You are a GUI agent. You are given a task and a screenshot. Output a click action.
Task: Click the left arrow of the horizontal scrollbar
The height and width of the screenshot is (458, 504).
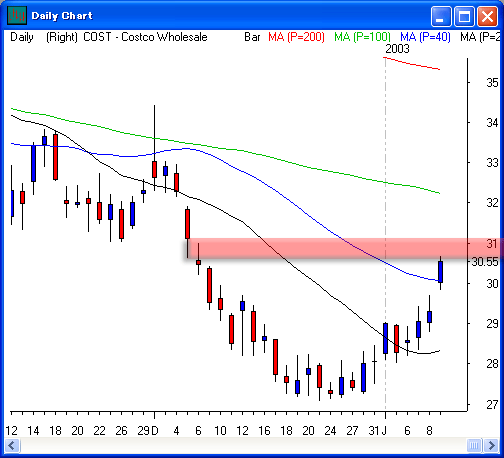click(x=13, y=445)
